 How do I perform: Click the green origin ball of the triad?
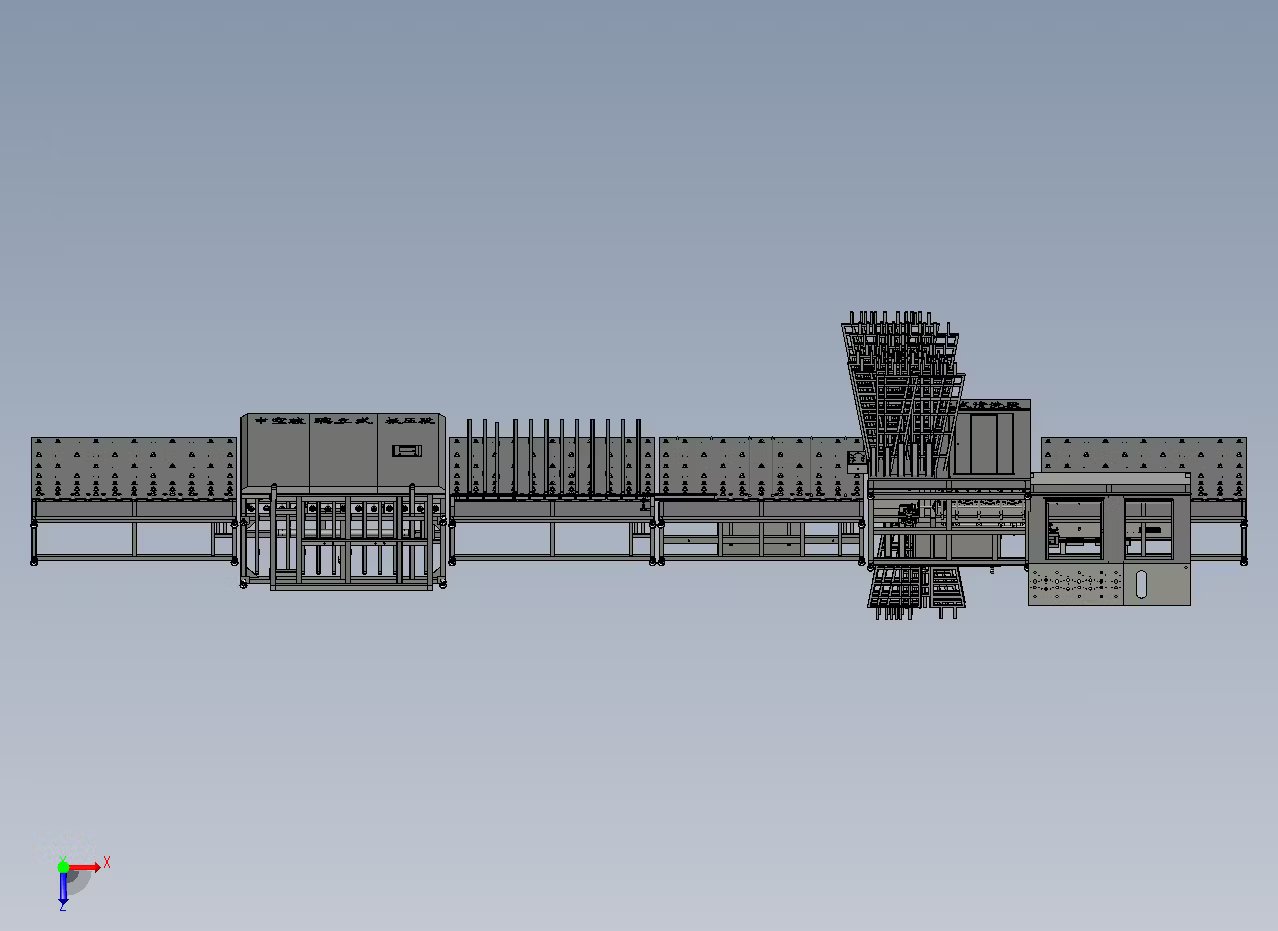(63, 865)
